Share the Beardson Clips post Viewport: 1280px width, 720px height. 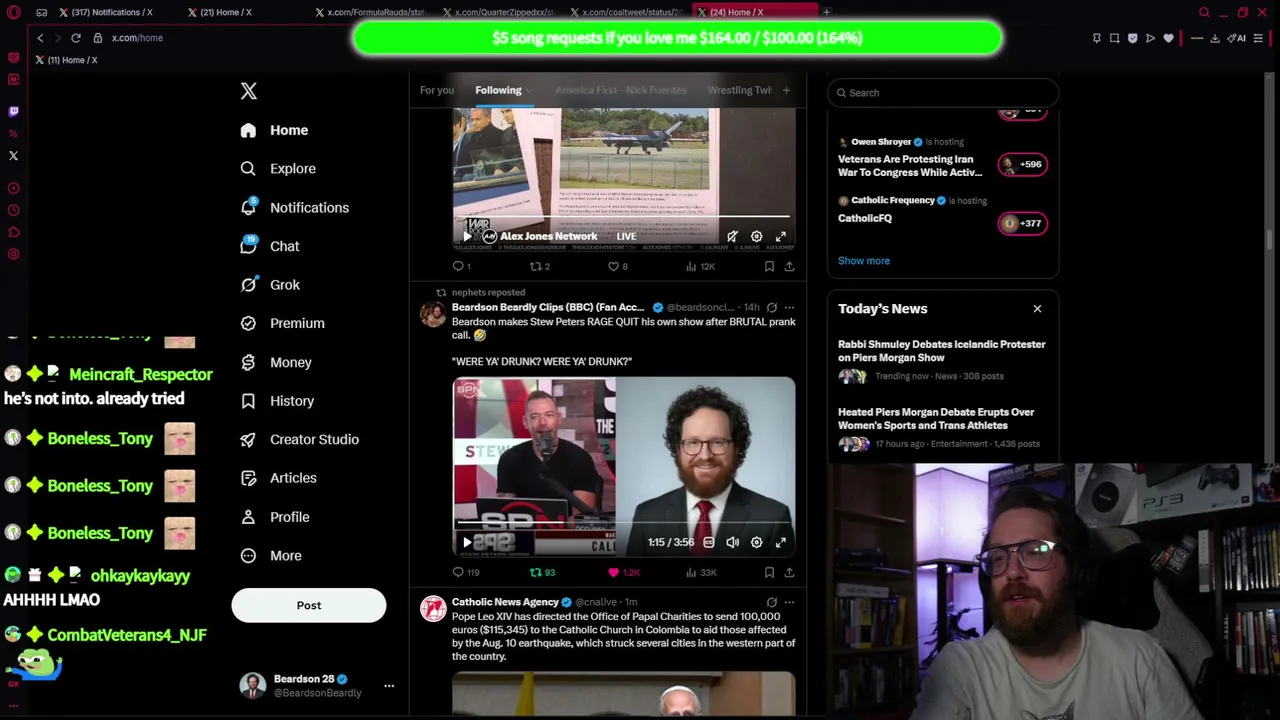coord(789,573)
